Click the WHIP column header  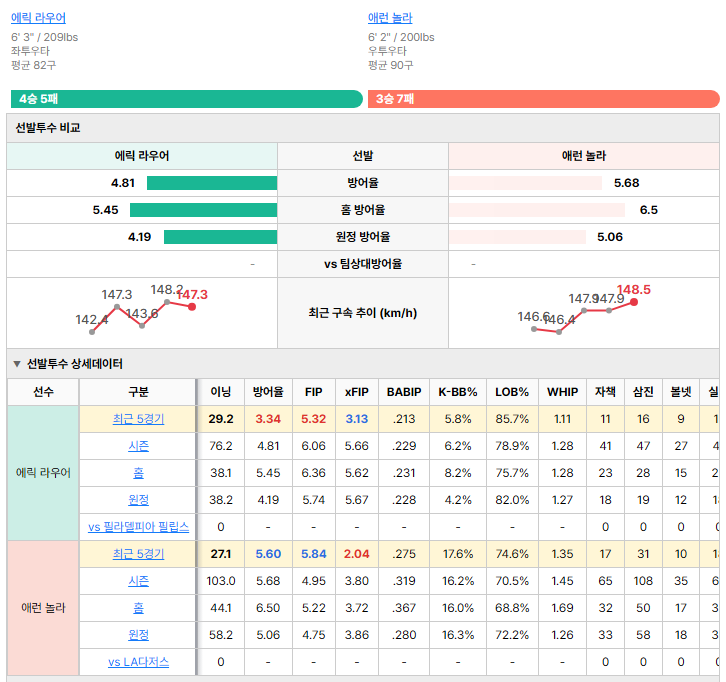tap(563, 392)
